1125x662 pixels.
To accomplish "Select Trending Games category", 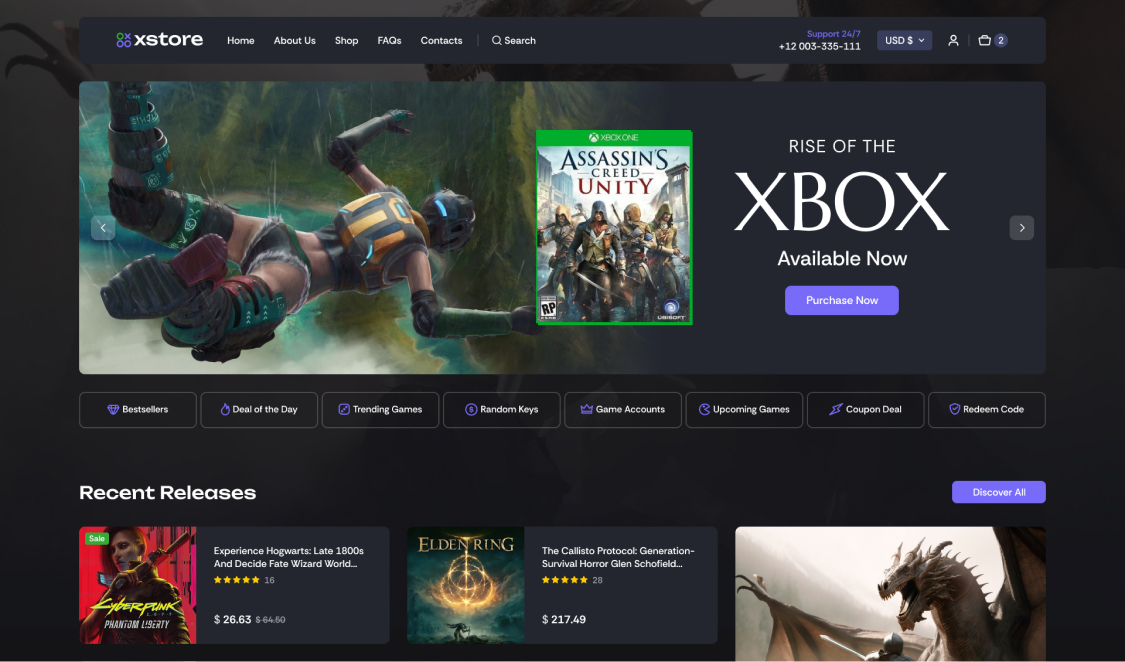I will pyautogui.click(x=380, y=410).
